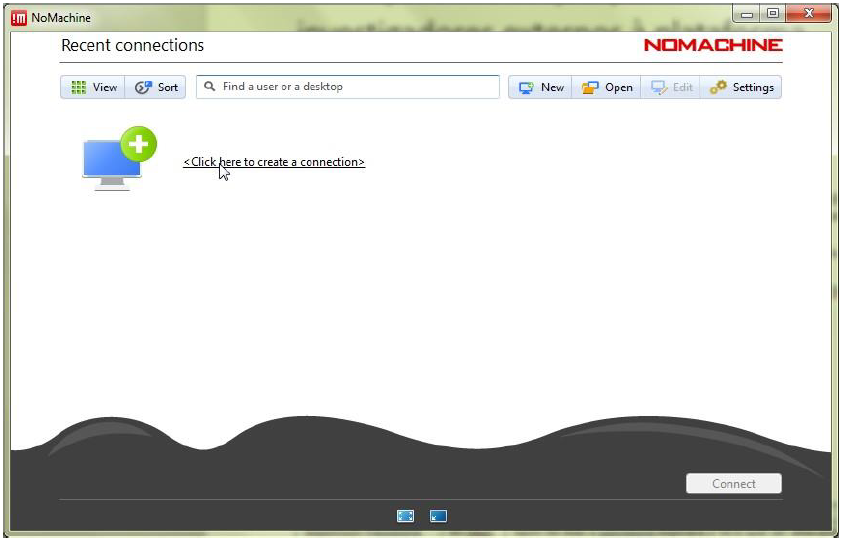Focus the 'Find a user or a desktop' field

[x=355, y=87]
